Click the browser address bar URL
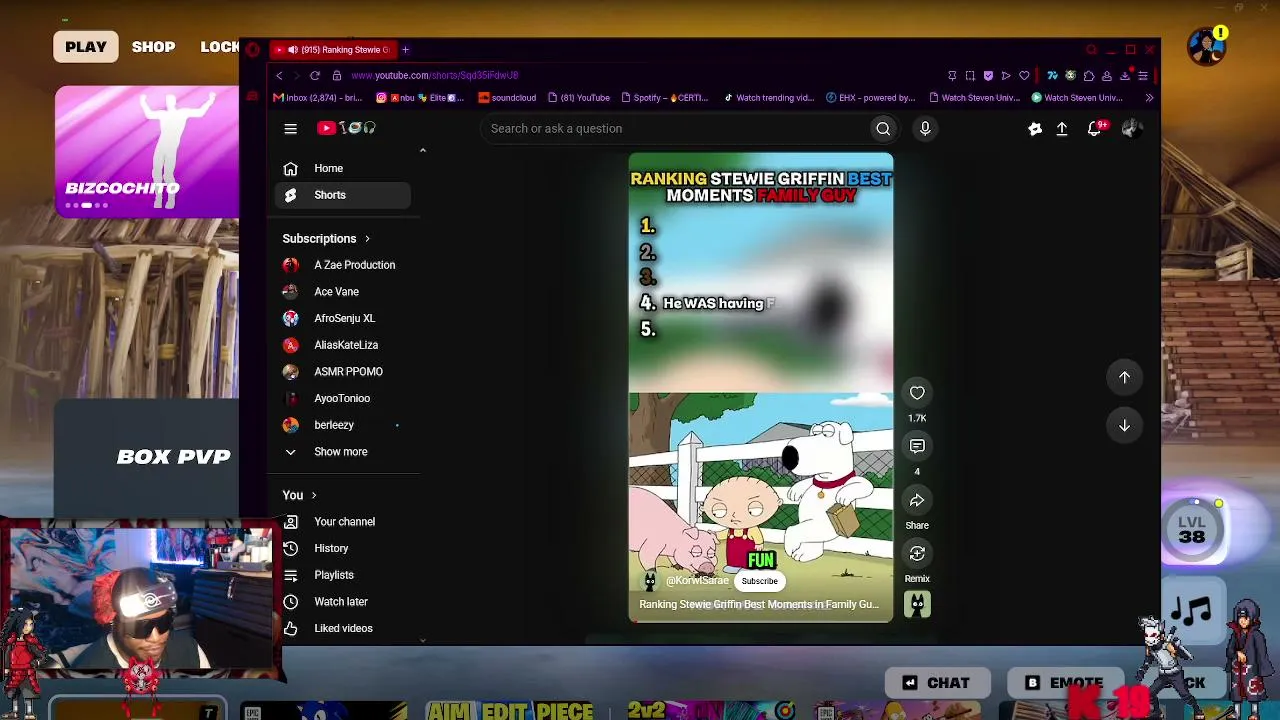Viewport: 1280px width, 720px height. click(434, 75)
